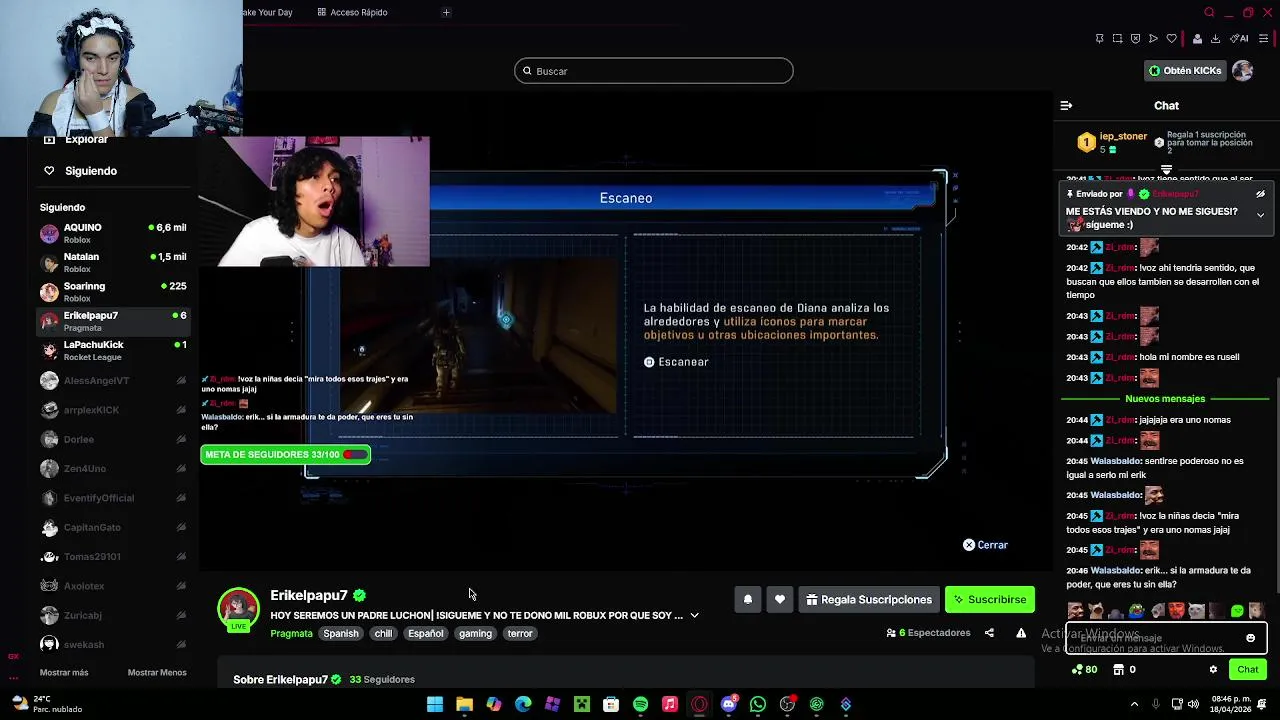Image resolution: width=1280 pixels, height=720 pixels.
Task: Open LaPachuKick channel in following list
Action: pyautogui.click(x=113, y=350)
